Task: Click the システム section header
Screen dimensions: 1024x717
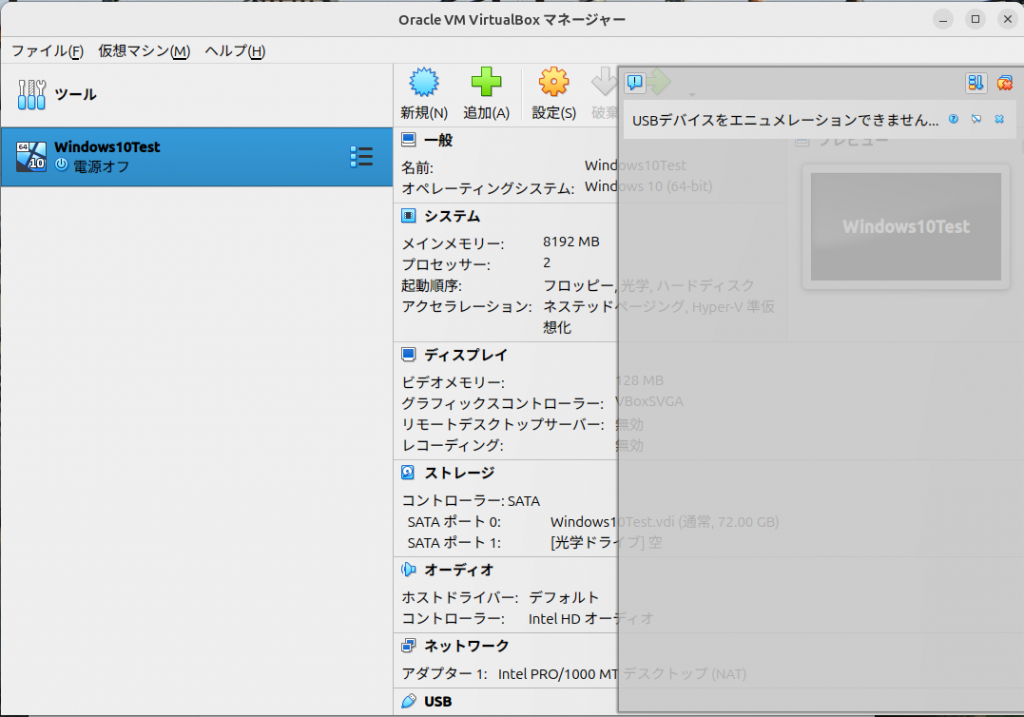Action: coord(452,216)
